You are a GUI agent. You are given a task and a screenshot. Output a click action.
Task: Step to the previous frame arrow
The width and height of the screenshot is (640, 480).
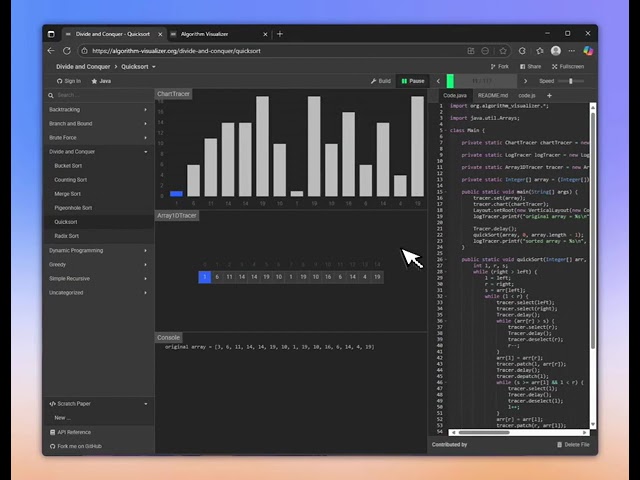click(438, 81)
